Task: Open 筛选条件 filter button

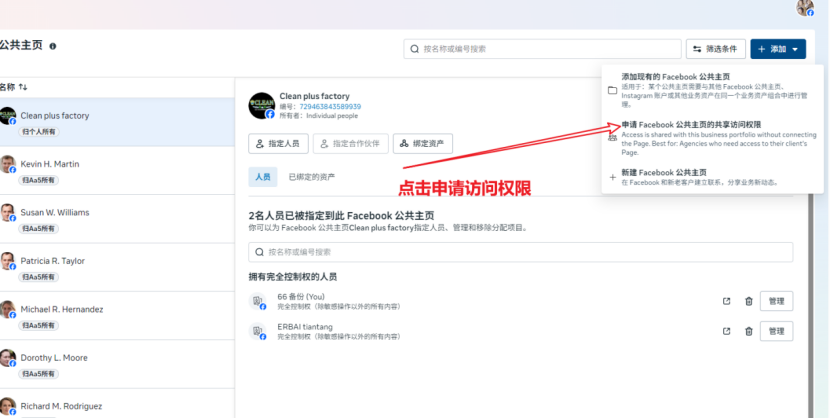Action: (716, 49)
